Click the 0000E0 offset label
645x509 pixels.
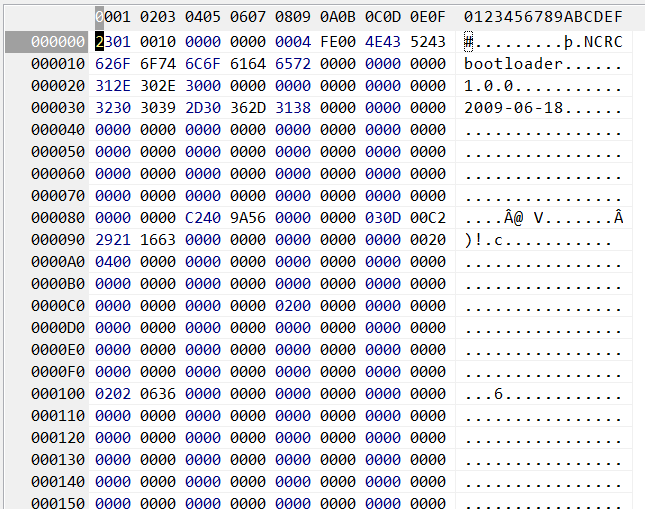tap(58, 350)
